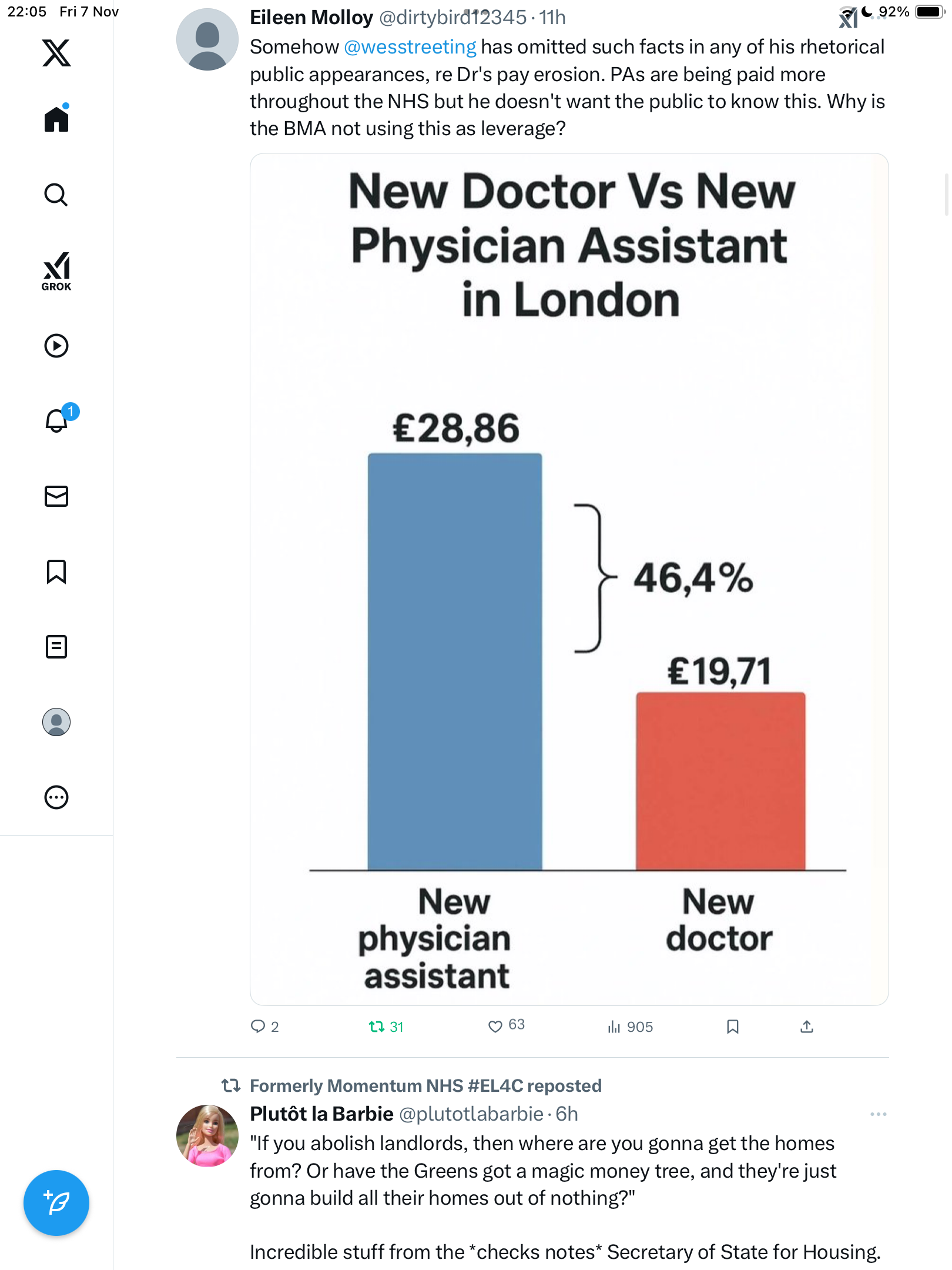Undo repost on Eileen Molloy's post

pyautogui.click(x=377, y=1027)
